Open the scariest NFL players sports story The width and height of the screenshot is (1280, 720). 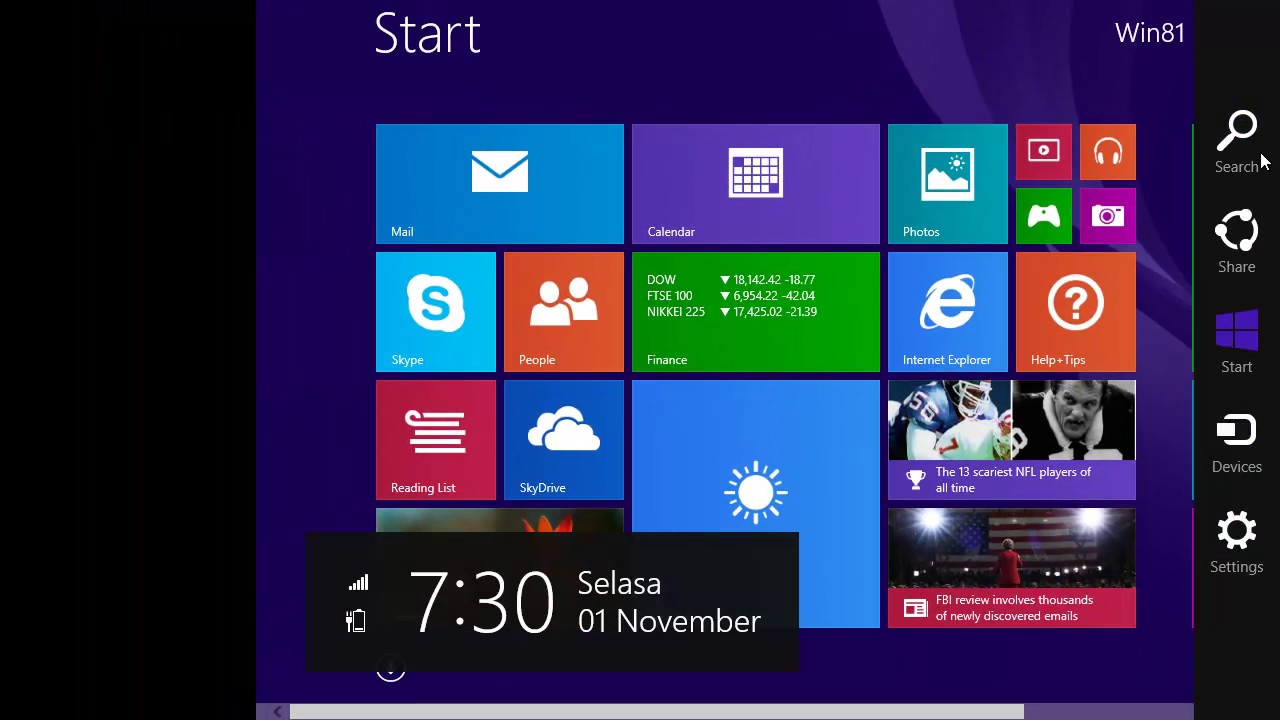click(1012, 440)
